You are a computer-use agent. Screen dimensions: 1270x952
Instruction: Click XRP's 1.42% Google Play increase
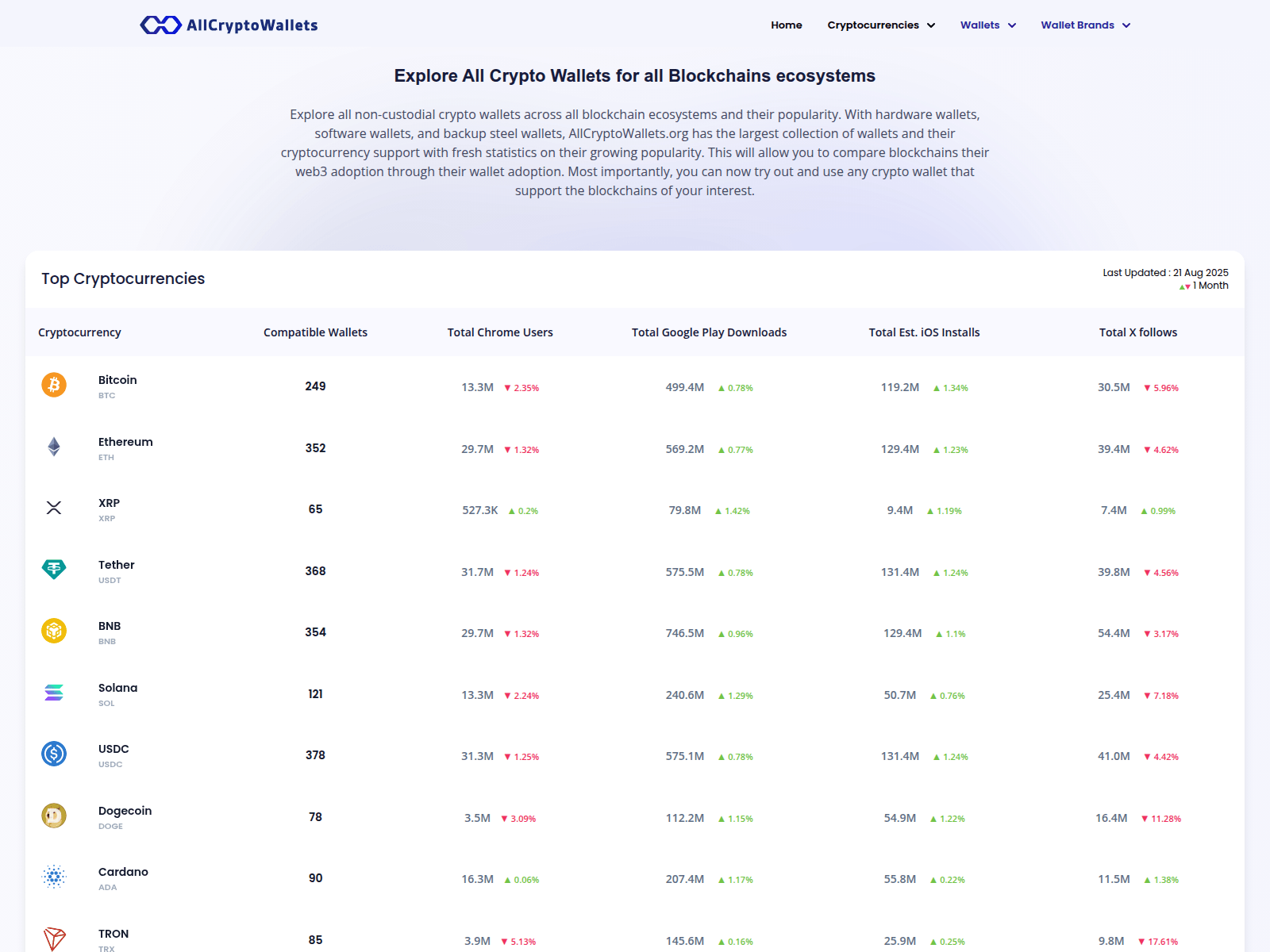[732, 511]
